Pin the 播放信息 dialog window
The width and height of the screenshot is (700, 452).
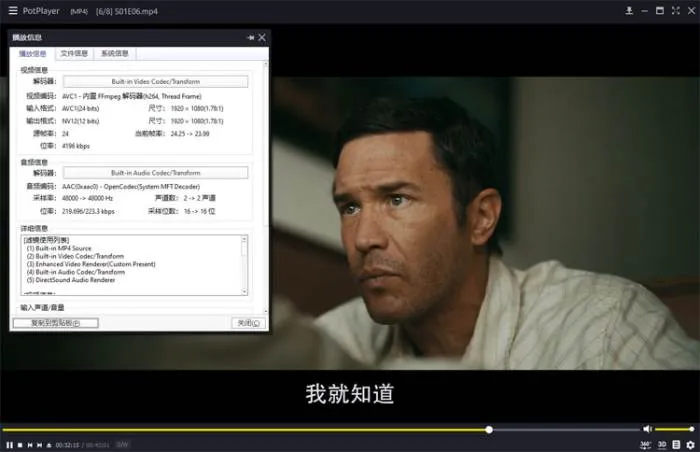(250, 38)
